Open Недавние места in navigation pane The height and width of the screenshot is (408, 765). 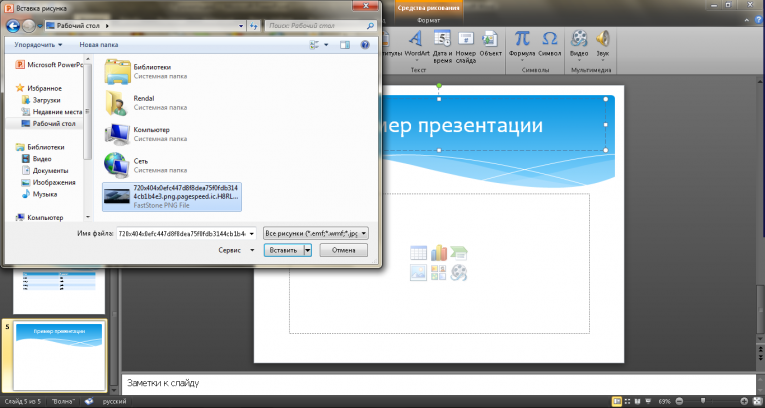click(x=52, y=112)
